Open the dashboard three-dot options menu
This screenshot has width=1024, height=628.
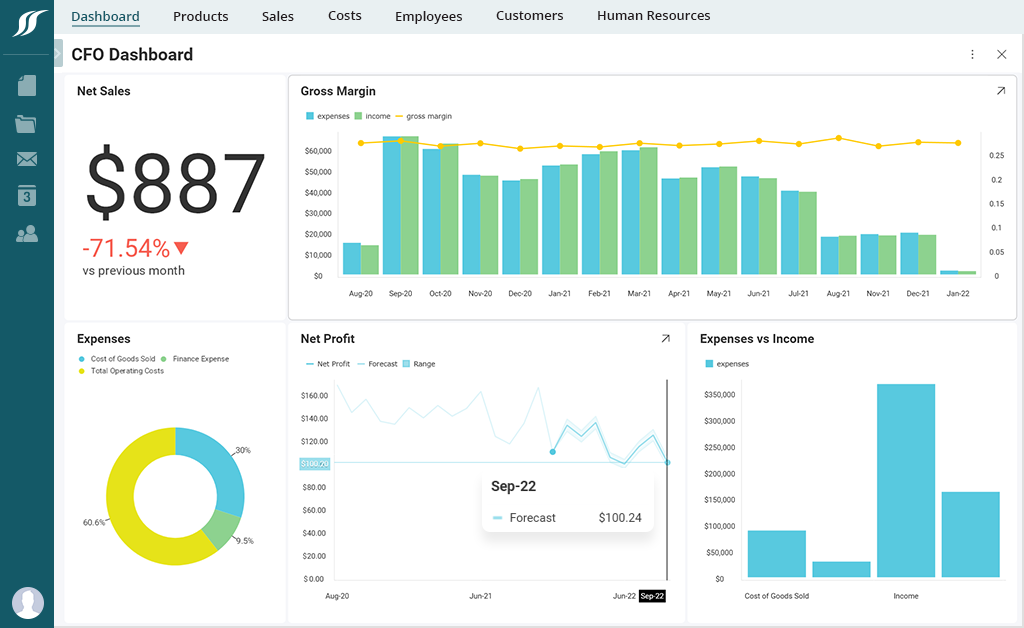972,55
